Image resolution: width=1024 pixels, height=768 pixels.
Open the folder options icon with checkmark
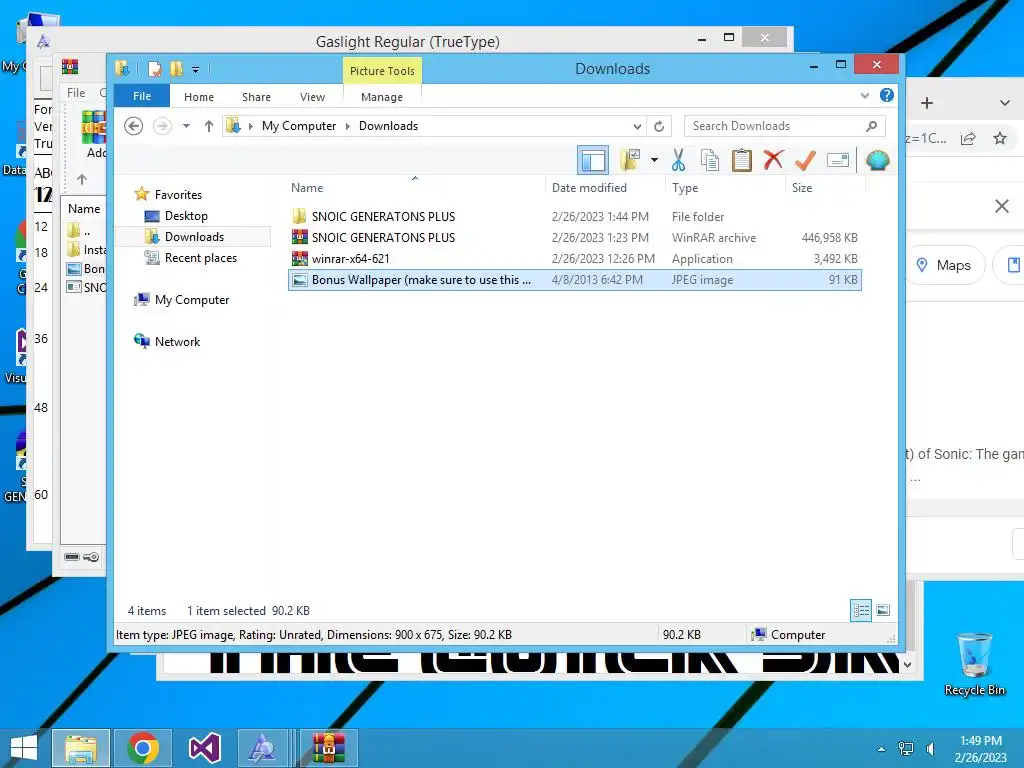[x=630, y=160]
